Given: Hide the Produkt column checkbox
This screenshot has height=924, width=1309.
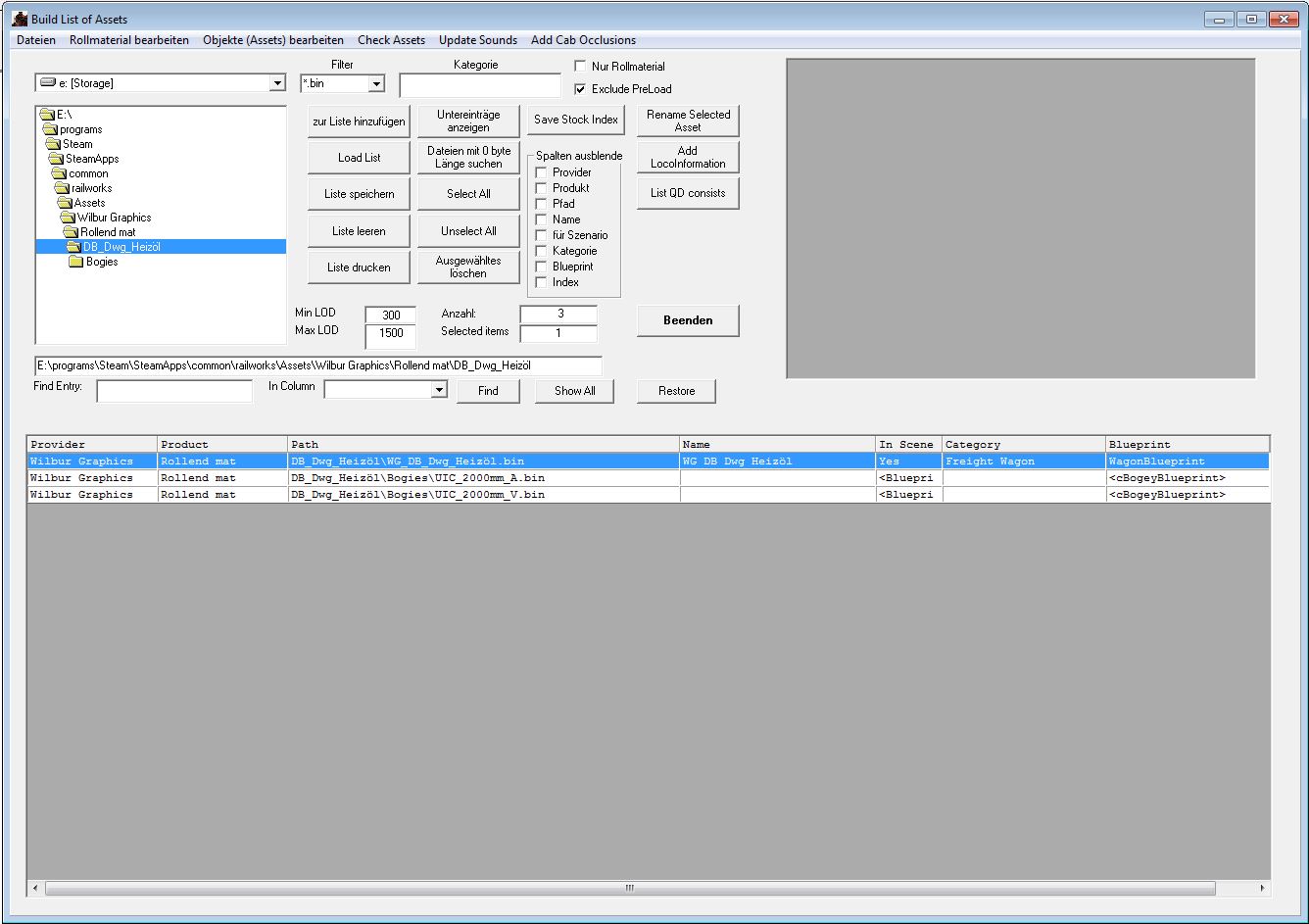Looking at the screenshot, I should pos(541,188).
